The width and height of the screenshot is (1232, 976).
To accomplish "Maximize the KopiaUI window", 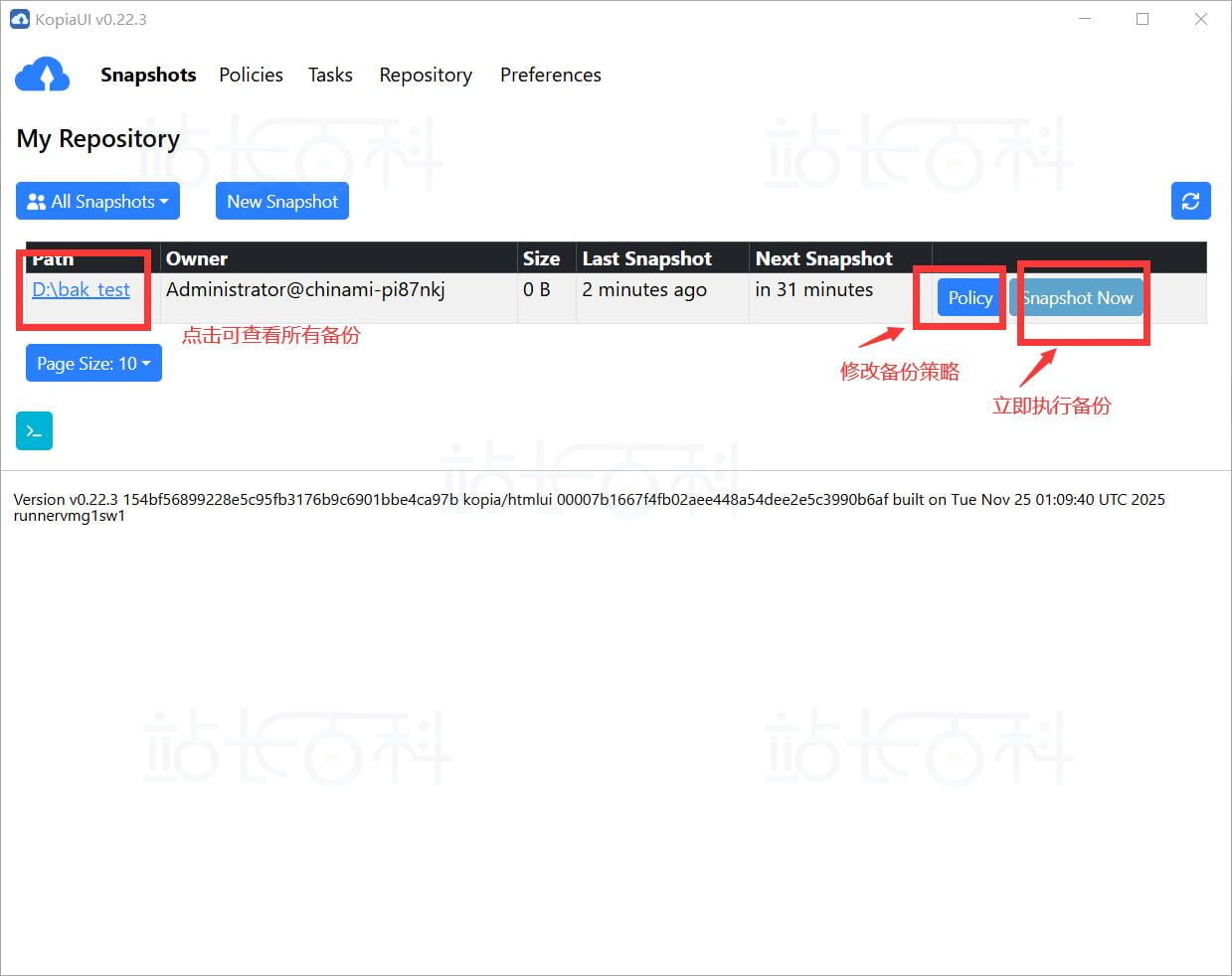I will (x=1143, y=19).
